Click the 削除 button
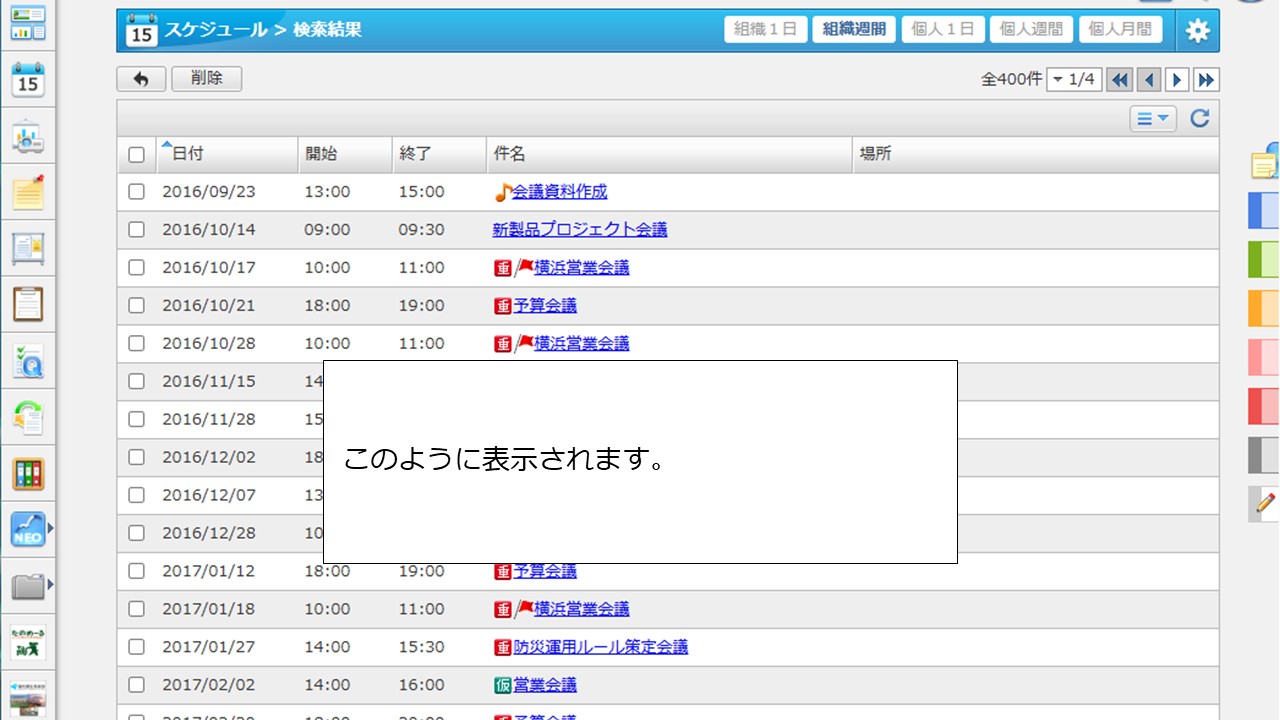 pos(207,79)
